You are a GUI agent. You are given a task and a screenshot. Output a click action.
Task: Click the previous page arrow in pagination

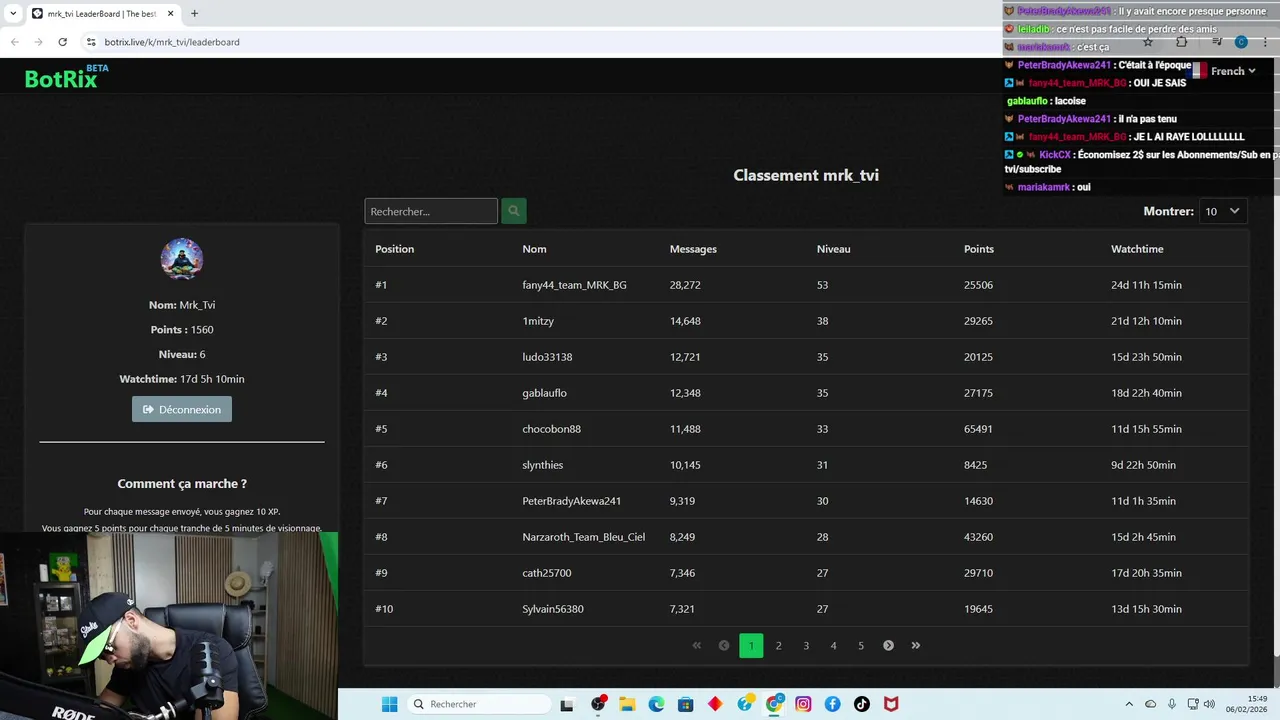point(724,645)
